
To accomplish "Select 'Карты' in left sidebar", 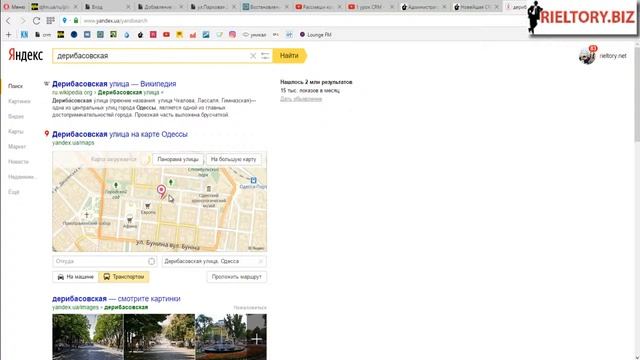I will point(16,131).
